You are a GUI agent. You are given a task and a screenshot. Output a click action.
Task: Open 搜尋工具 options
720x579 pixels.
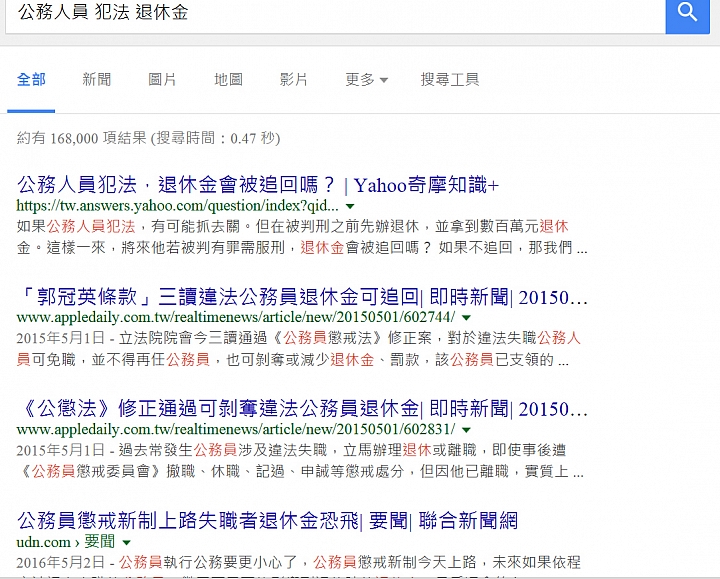450,79
